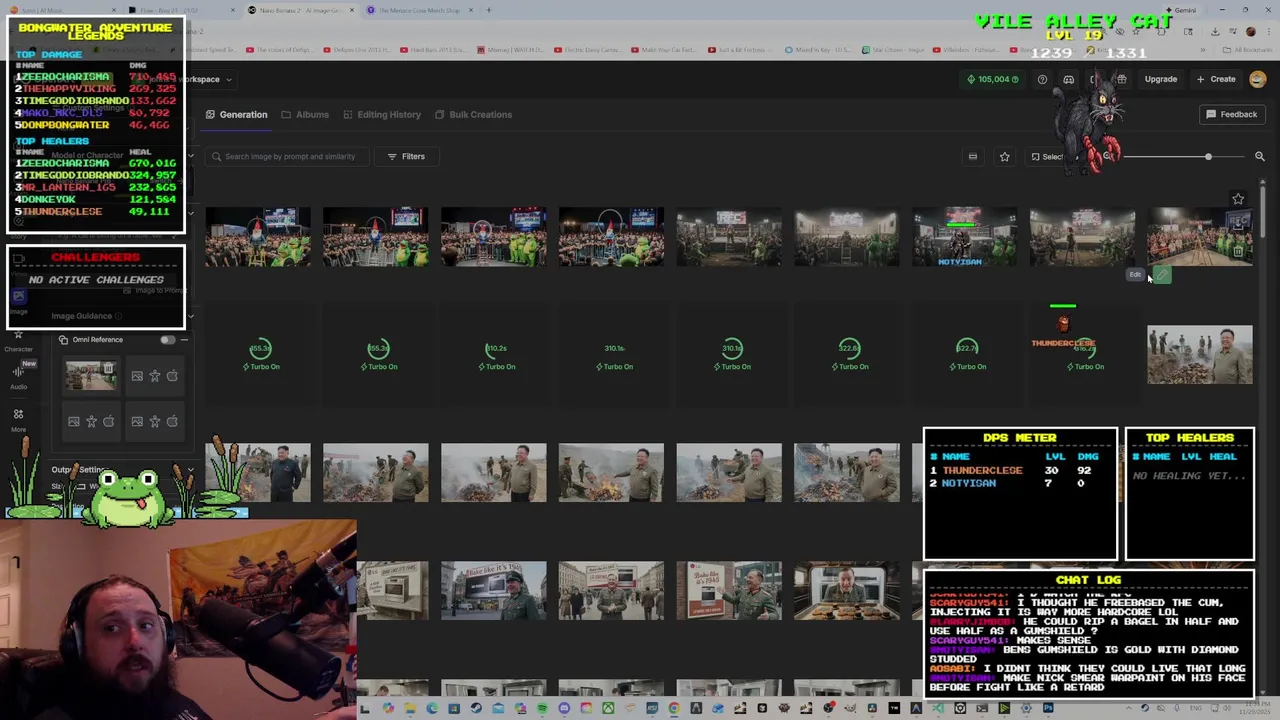This screenshot has height=720, width=1280.
Task: Delete the last wrestling ring image
Action: click(1238, 251)
